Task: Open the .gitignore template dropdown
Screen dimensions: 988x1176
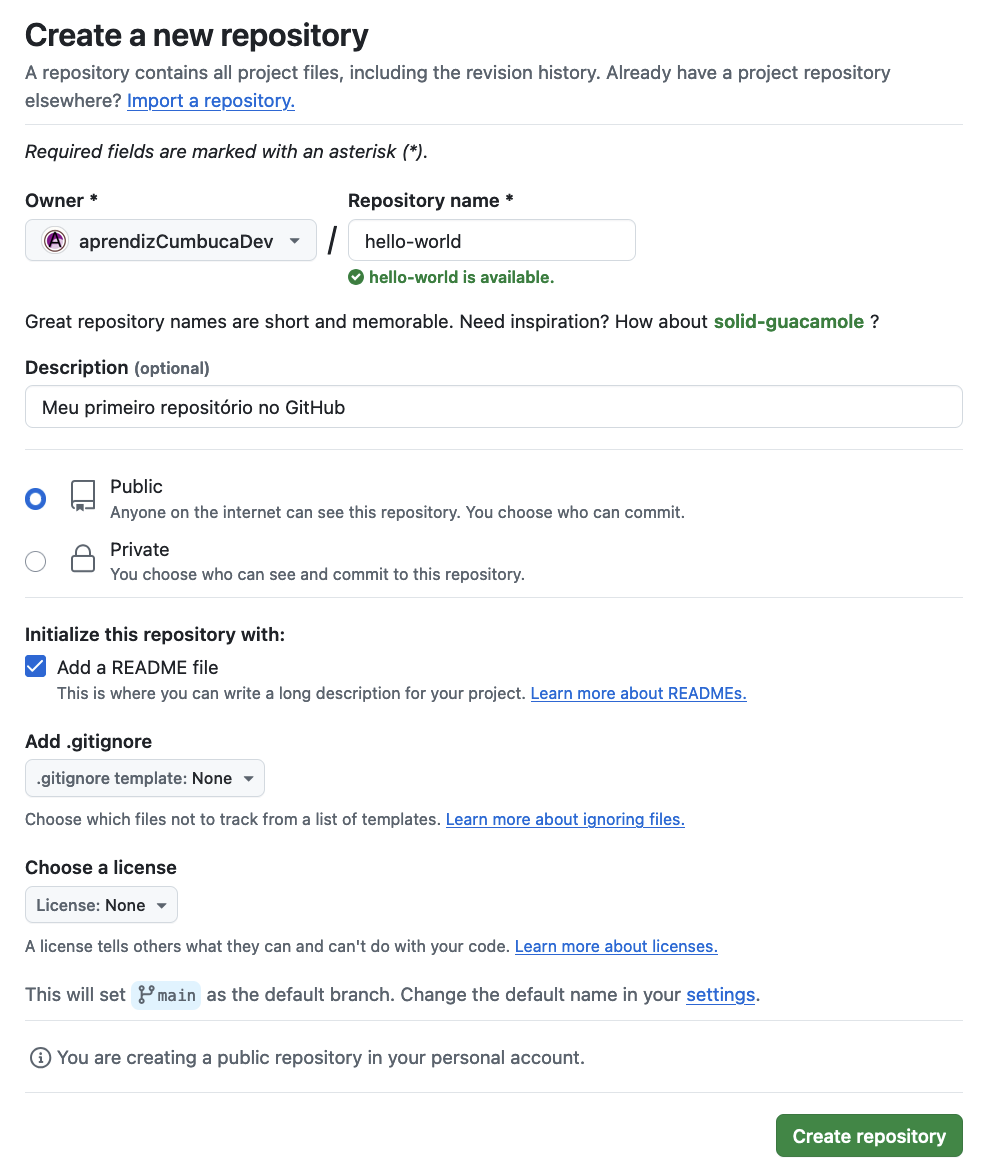Action: pos(144,778)
